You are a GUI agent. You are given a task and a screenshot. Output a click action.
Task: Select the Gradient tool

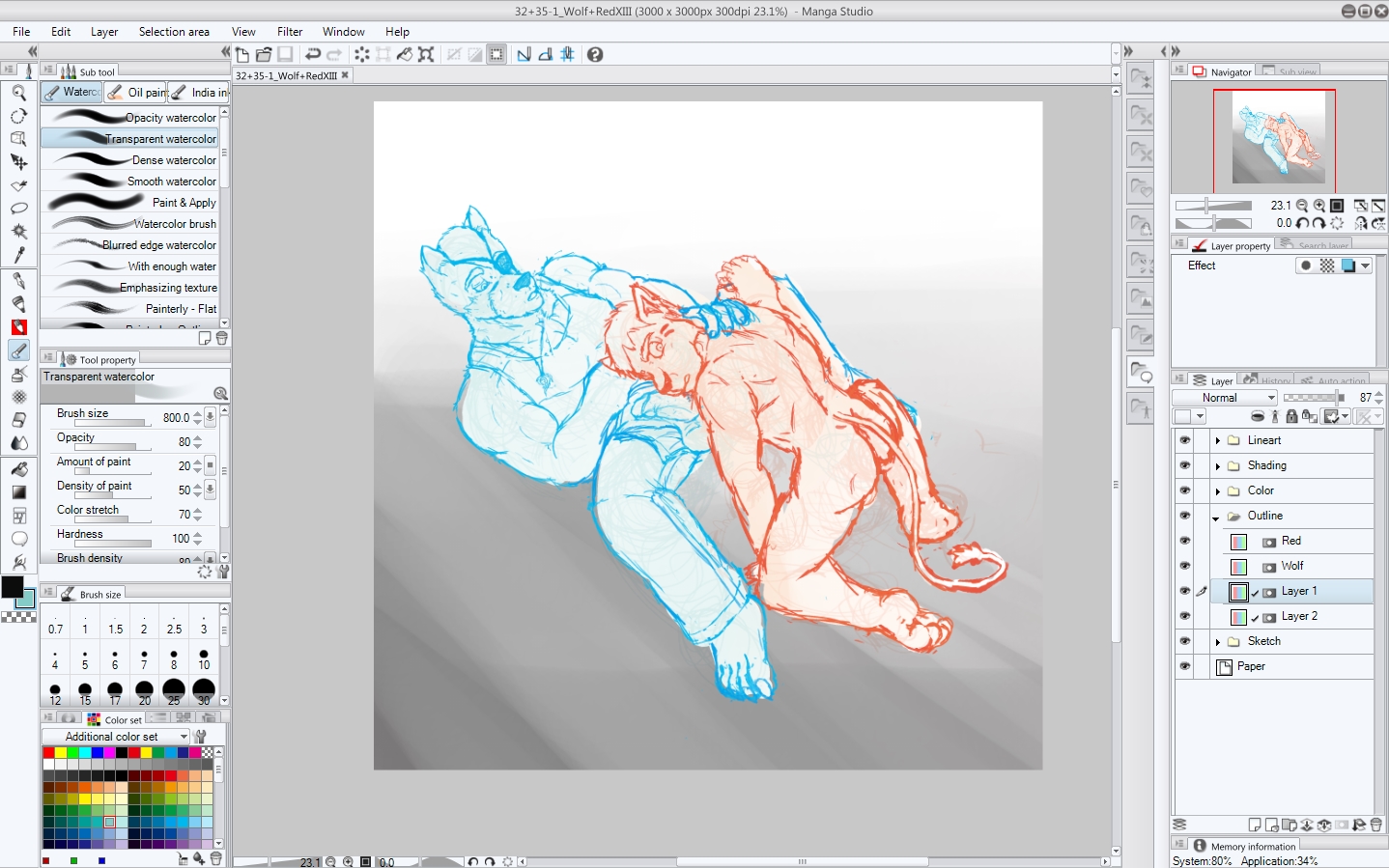(x=18, y=491)
